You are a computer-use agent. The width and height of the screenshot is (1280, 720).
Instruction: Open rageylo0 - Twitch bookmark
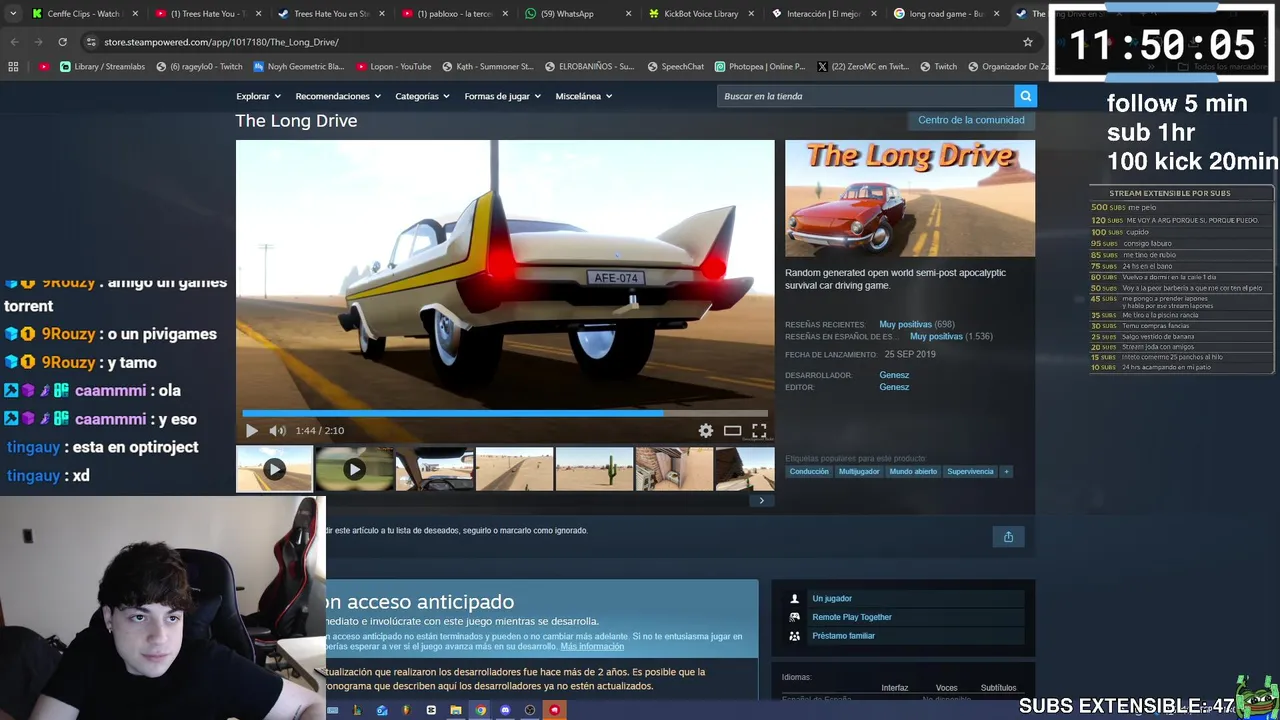pyautogui.click(x=199, y=67)
